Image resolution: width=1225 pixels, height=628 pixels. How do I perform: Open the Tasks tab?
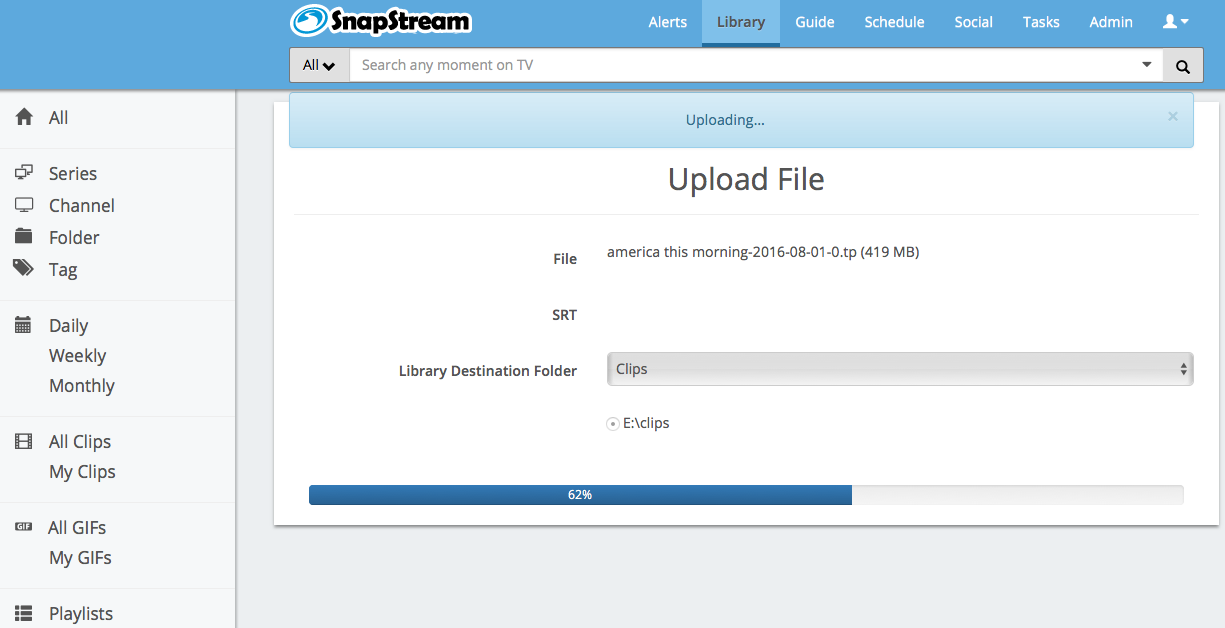(x=1041, y=22)
